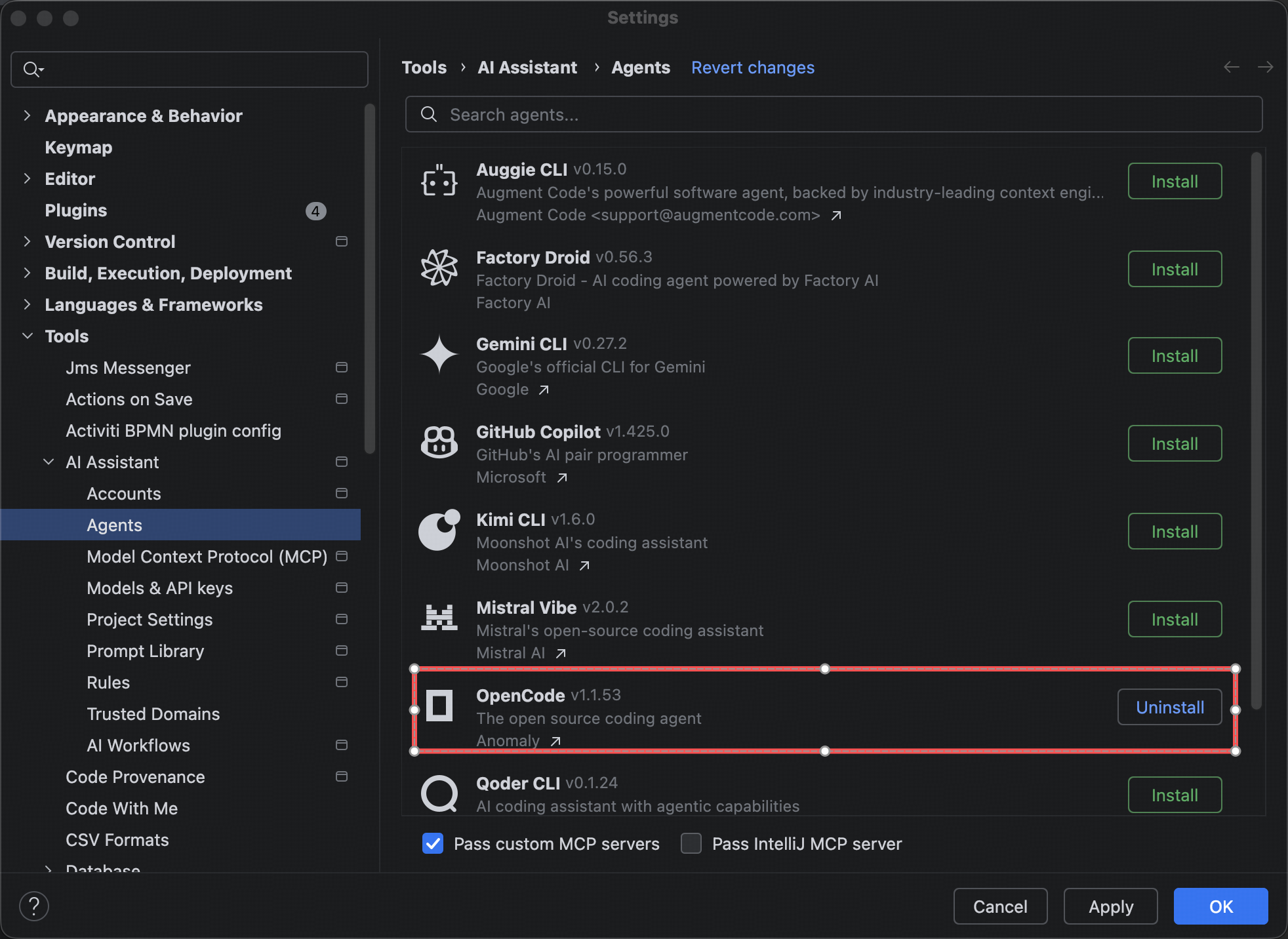This screenshot has height=939, width=1288.
Task: Collapse the Tools tree section
Action: tap(28, 336)
